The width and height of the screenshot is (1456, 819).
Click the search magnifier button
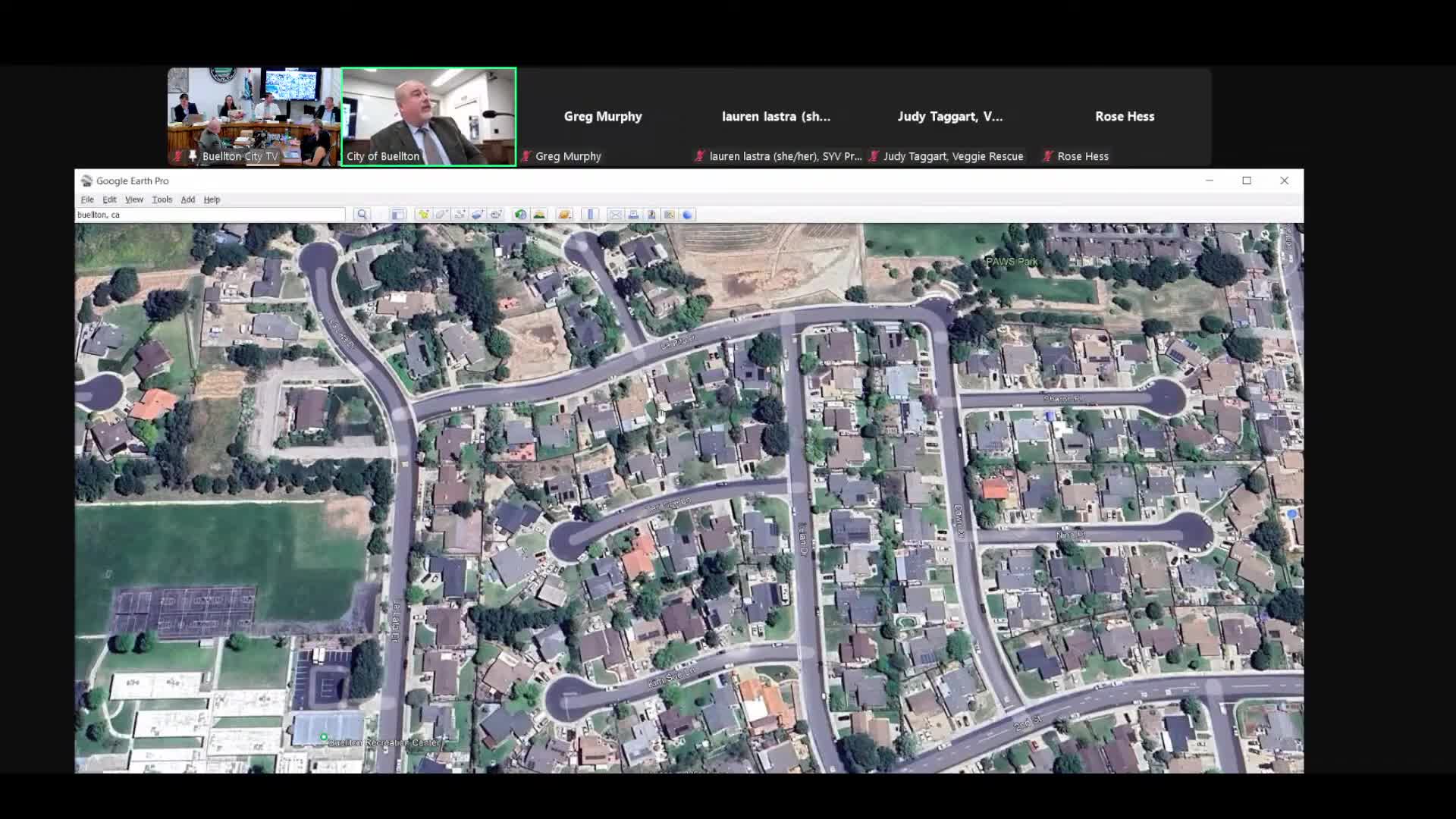362,215
